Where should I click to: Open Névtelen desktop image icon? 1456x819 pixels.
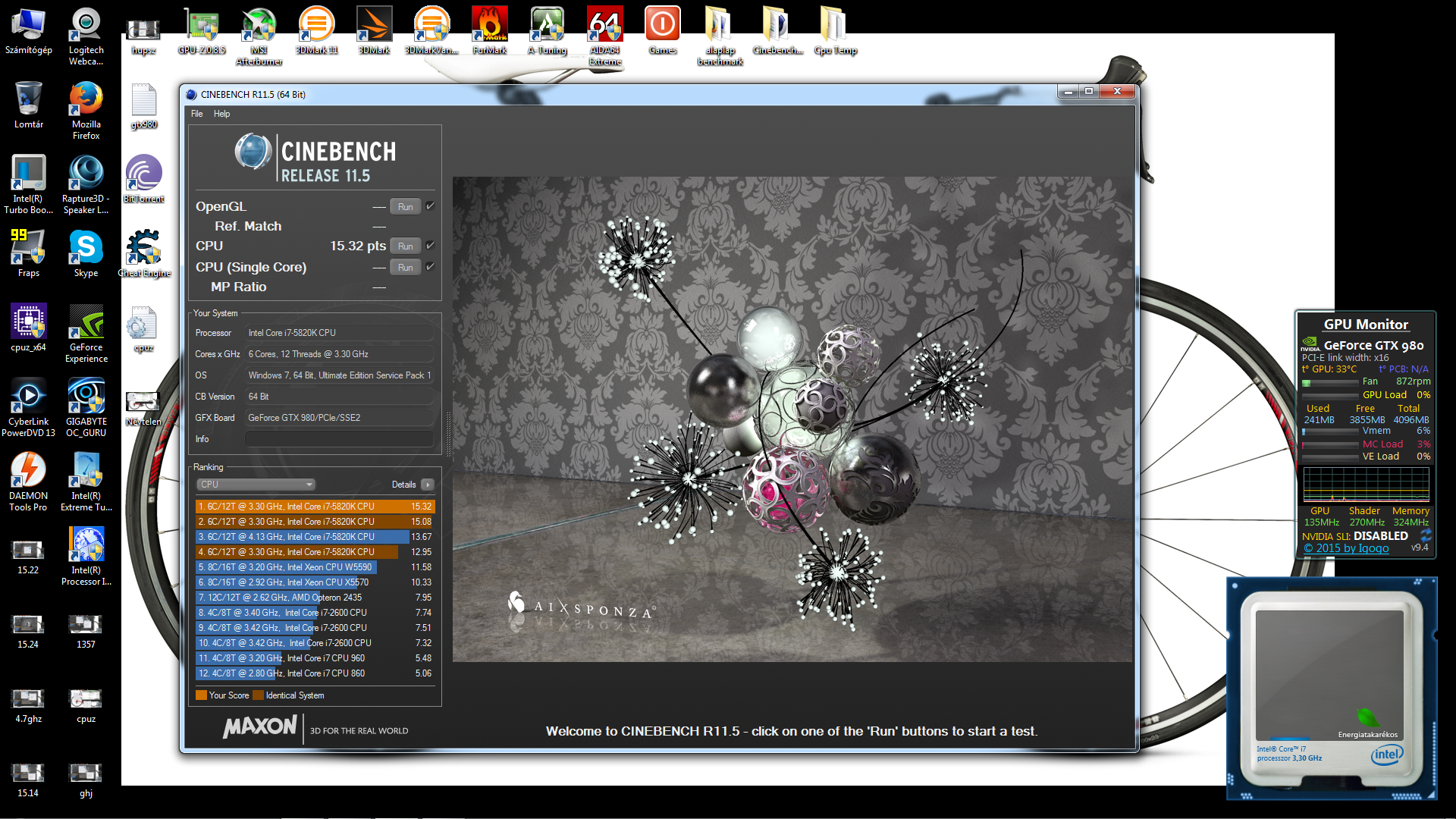(x=143, y=408)
